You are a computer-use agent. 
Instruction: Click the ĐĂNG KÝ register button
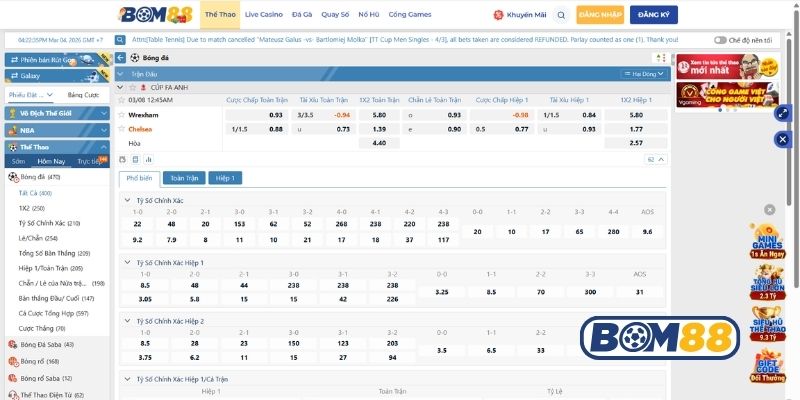(x=653, y=15)
